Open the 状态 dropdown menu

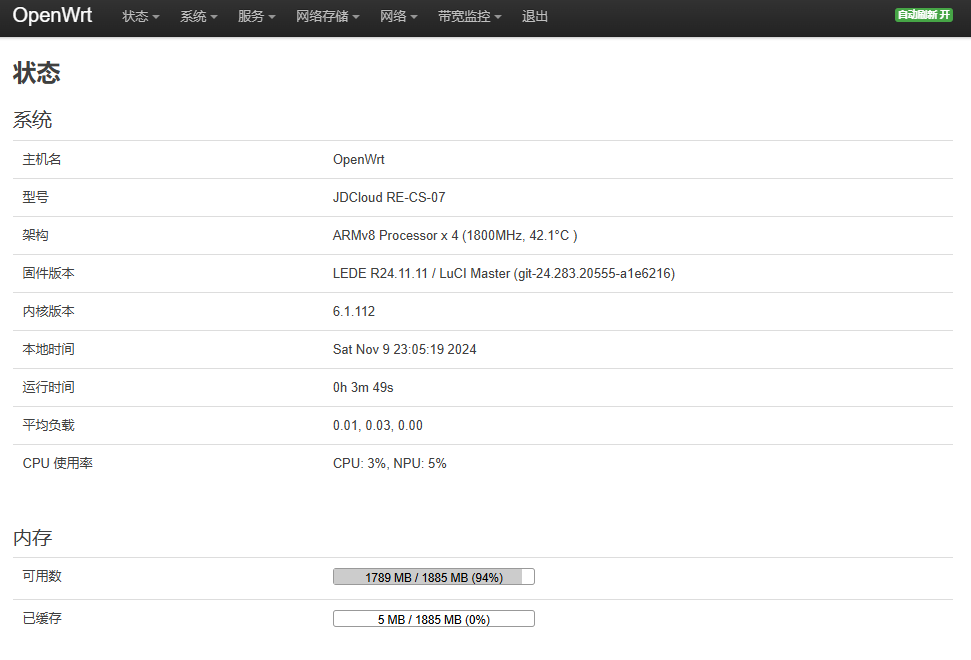[x=140, y=17]
